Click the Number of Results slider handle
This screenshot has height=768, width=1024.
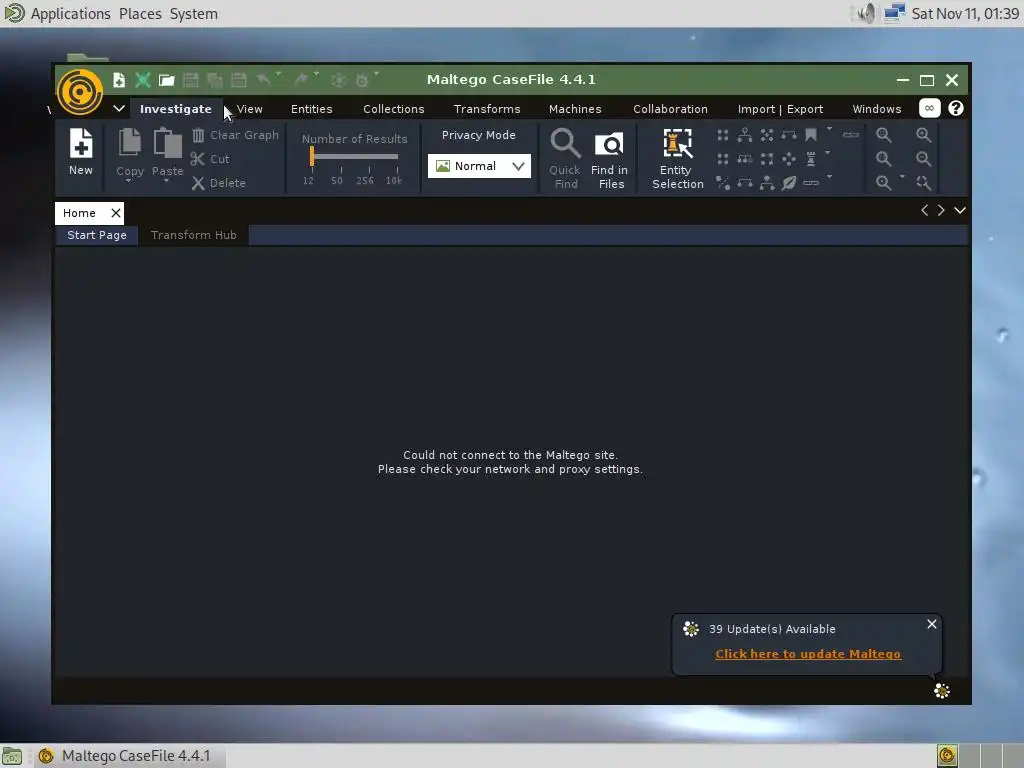(x=312, y=155)
